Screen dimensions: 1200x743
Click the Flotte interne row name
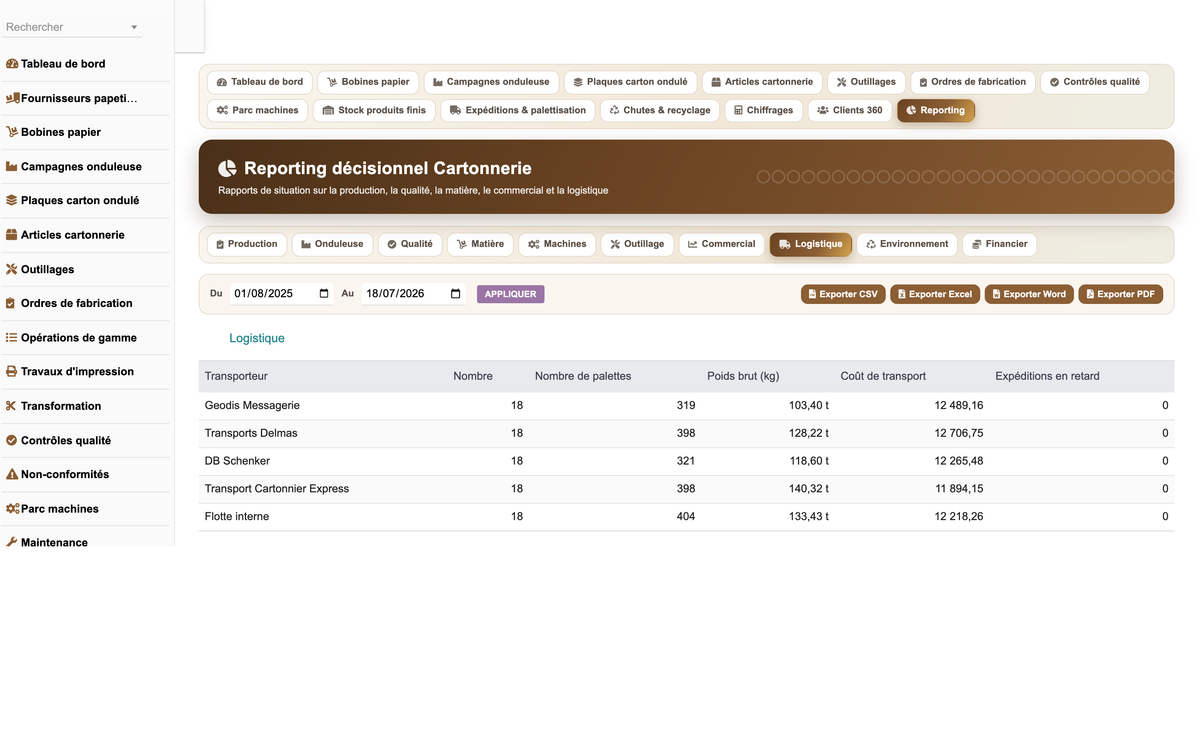coord(237,516)
